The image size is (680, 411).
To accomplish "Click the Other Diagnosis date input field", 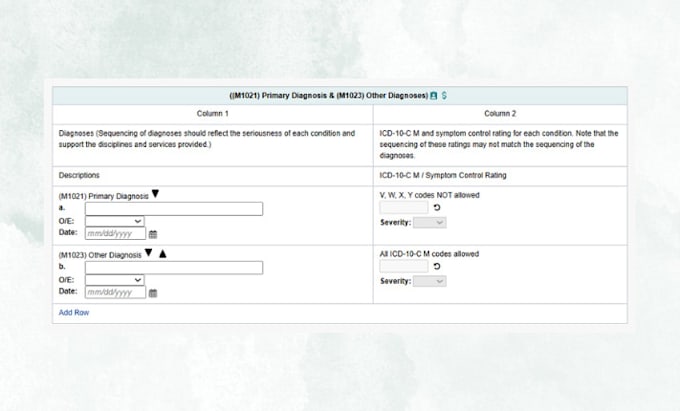I will click(x=115, y=292).
